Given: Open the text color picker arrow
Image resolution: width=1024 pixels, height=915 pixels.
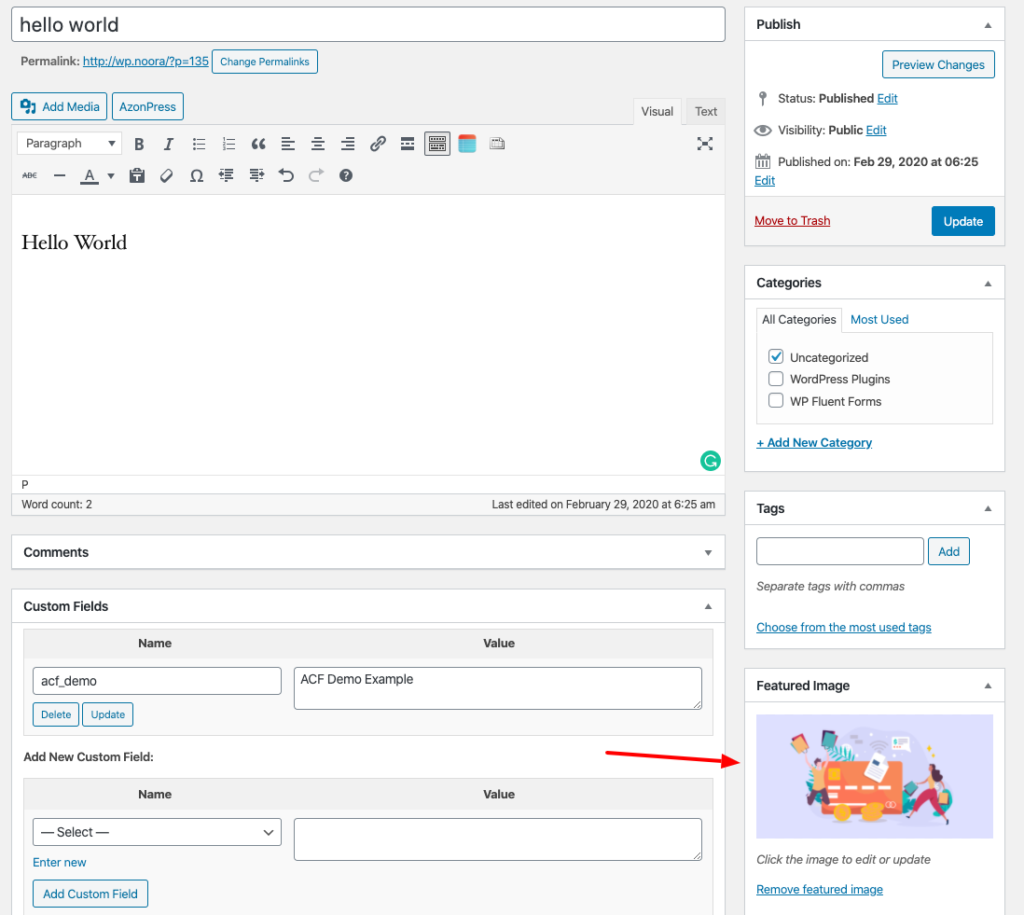Looking at the screenshot, I should point(110,176).
